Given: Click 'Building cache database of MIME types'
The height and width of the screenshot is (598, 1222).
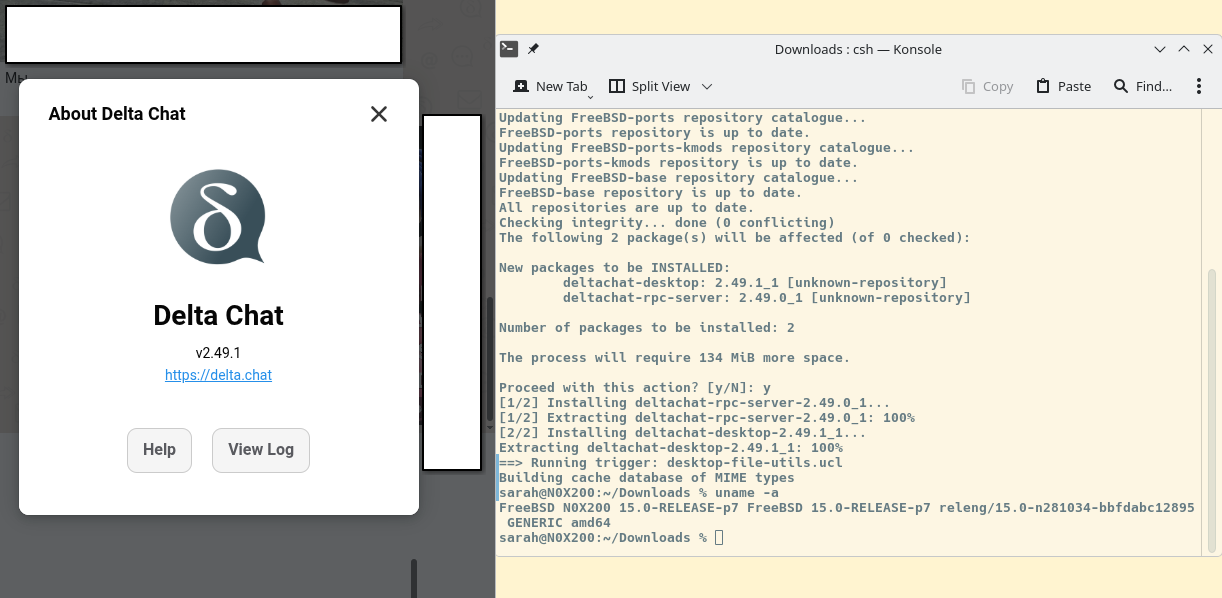Looking at the screenshot, I should (x=647, y=478).
